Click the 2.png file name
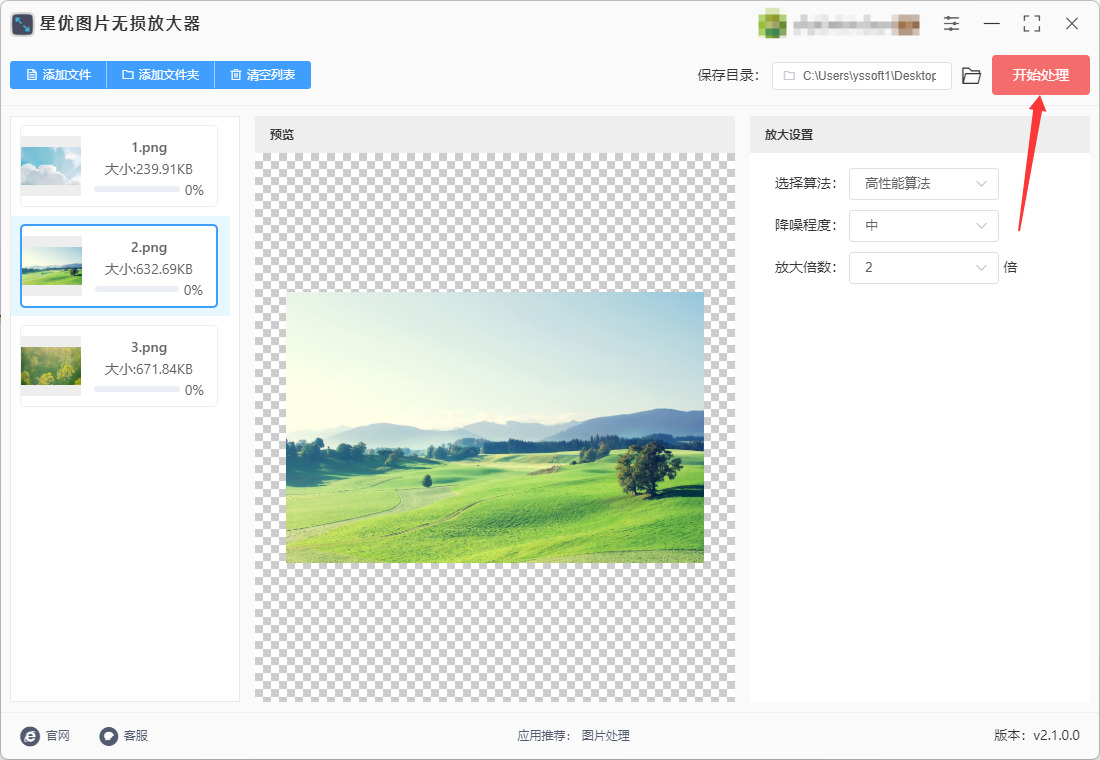The height and width of the screenshot is (760, 1100). pos(149,247)
